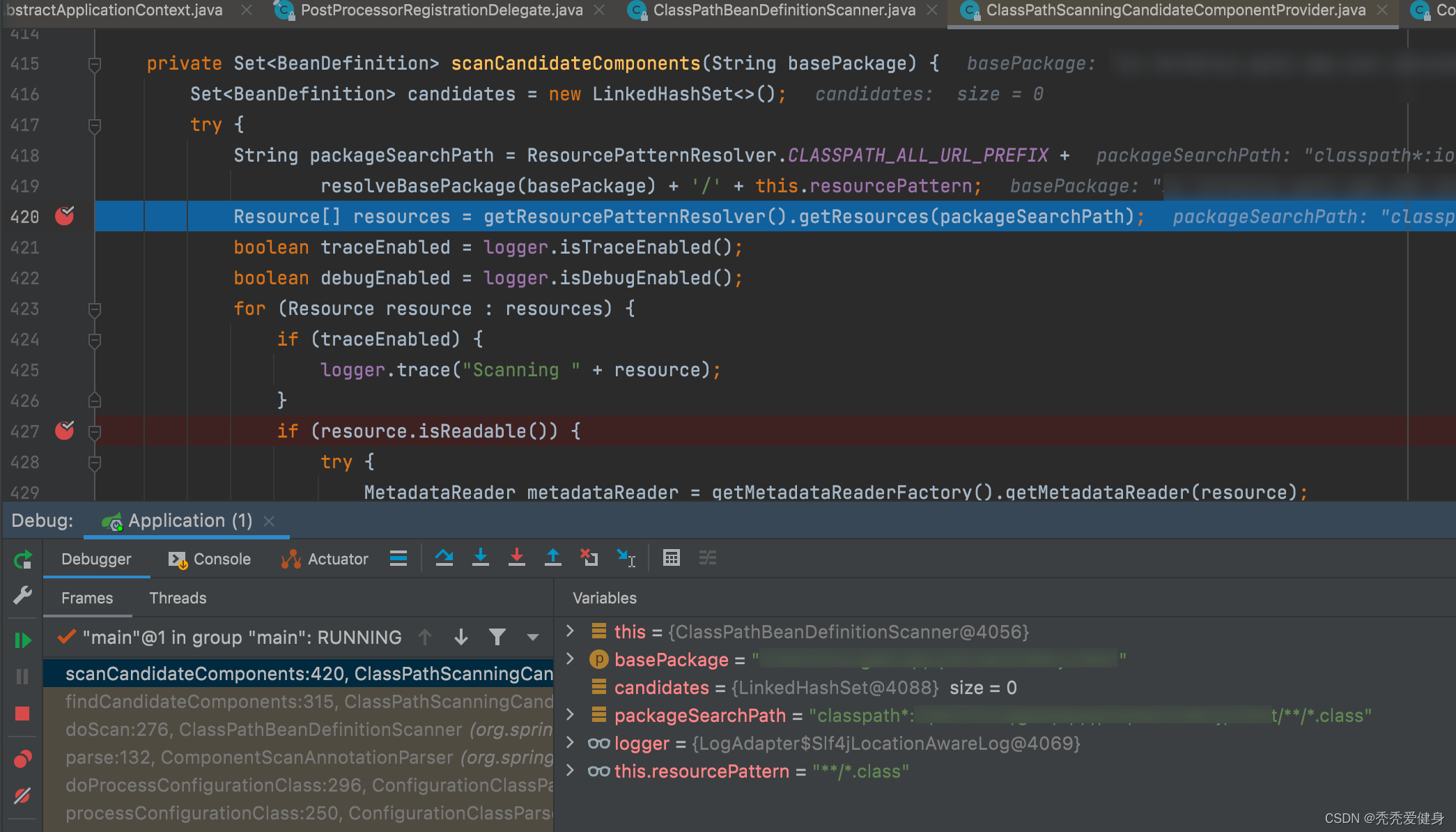Close the Application (1) debug session tab
1456x832 pixels.
(270, 521)
